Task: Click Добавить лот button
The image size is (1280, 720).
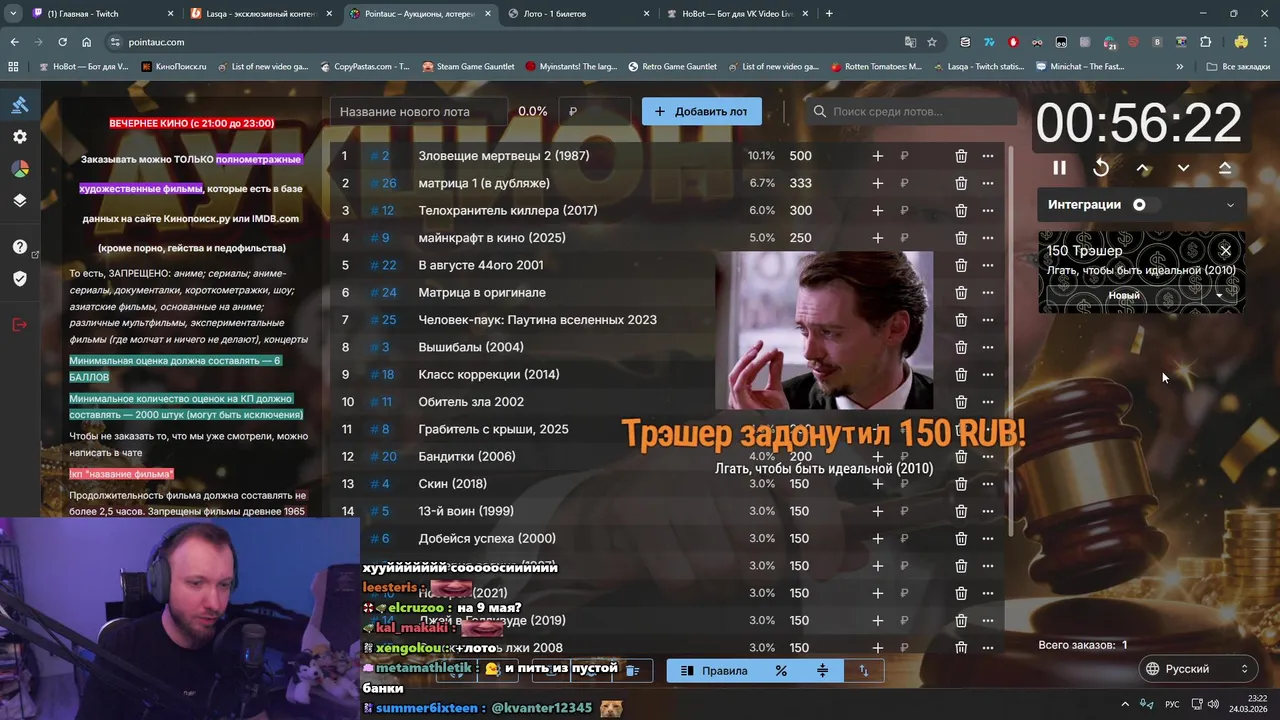Action: (702, 111)
